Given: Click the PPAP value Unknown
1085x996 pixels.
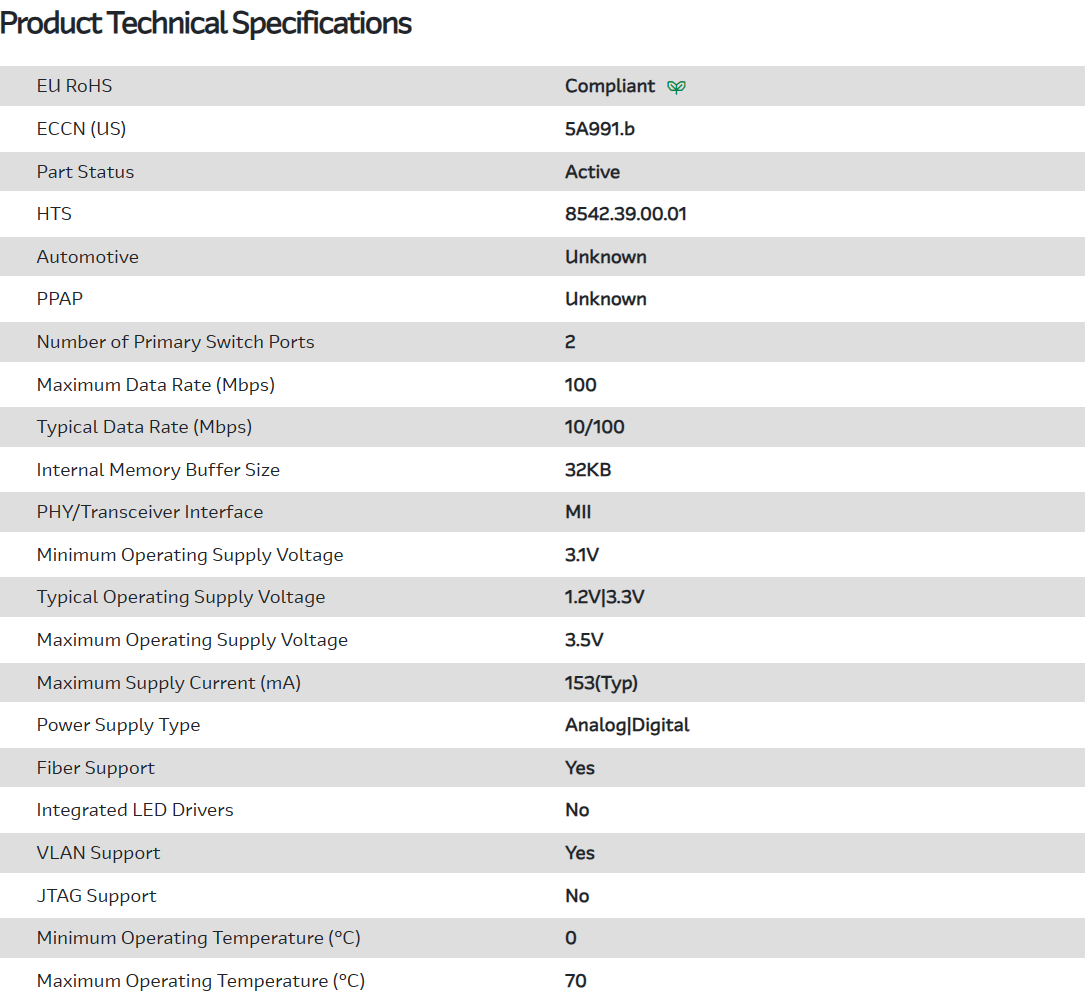Looking at the screenshot, I should point(605,299).
